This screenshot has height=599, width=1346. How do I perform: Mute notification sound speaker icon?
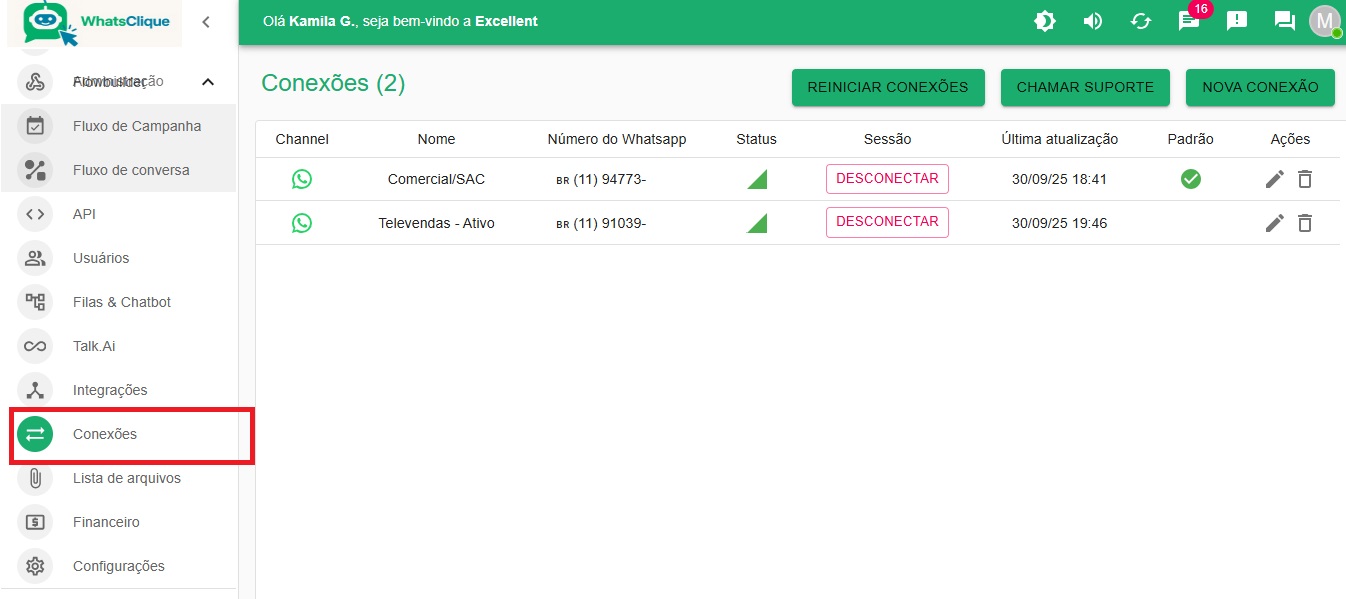point(1093,21)
